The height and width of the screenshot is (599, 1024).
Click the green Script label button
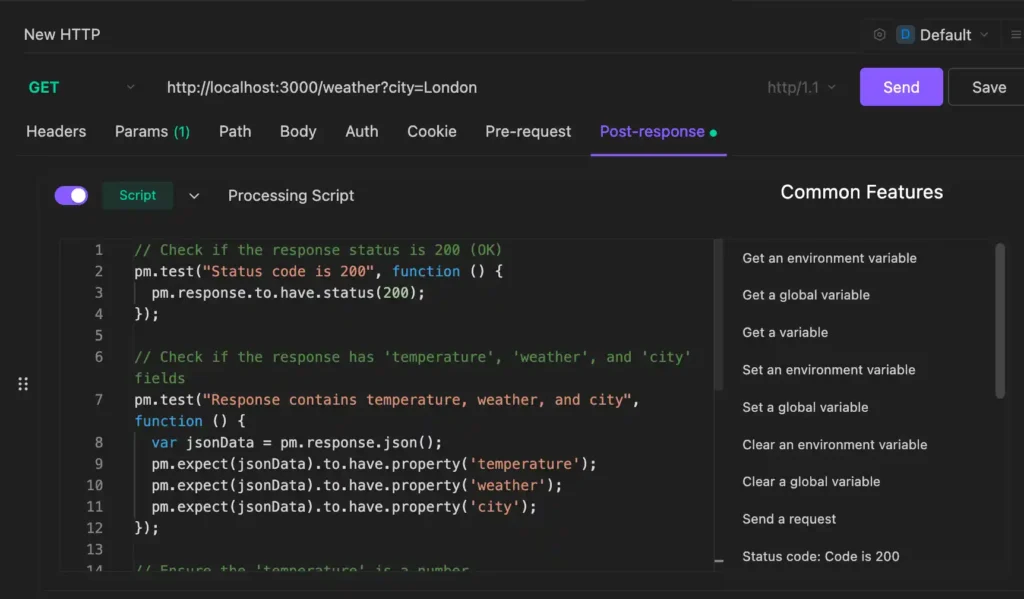coord(138,195)
